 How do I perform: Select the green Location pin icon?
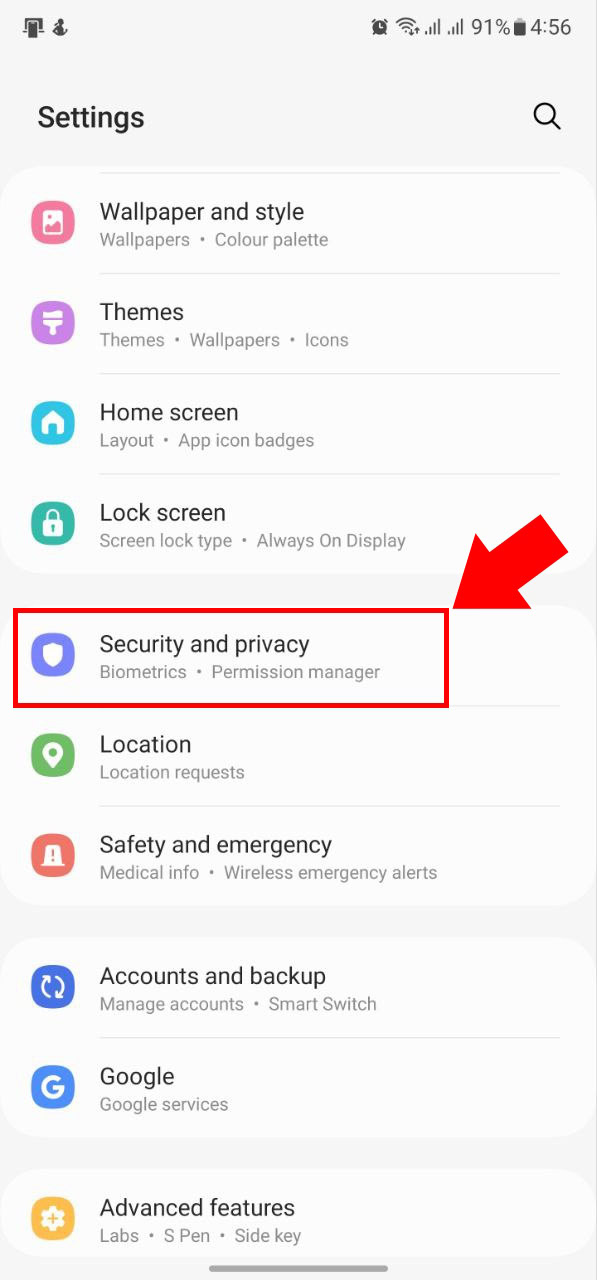(53, 756)
